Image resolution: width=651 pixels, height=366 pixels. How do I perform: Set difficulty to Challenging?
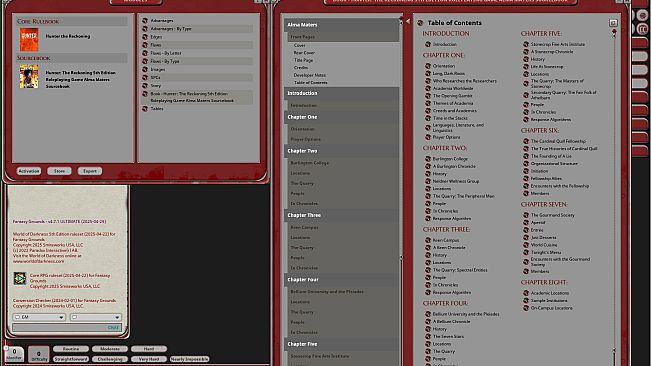pyautogui.click(x=110, y=359)
